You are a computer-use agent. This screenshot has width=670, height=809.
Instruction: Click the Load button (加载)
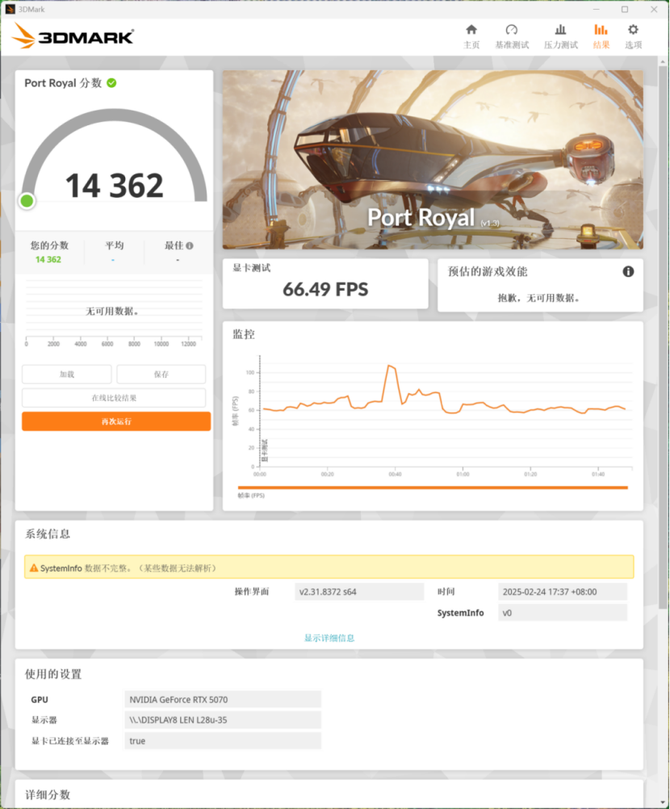point(67,374)
